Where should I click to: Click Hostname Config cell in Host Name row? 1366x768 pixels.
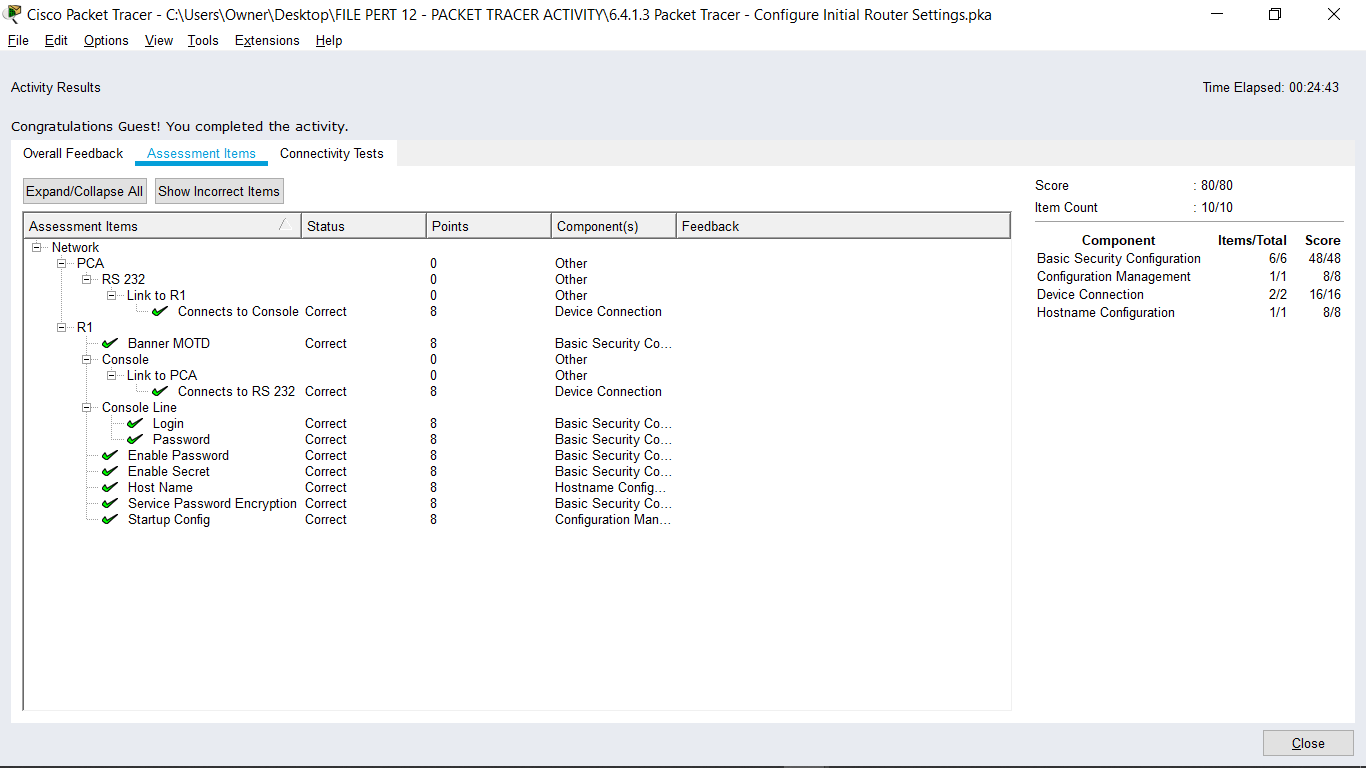click(x=611, y=487)
